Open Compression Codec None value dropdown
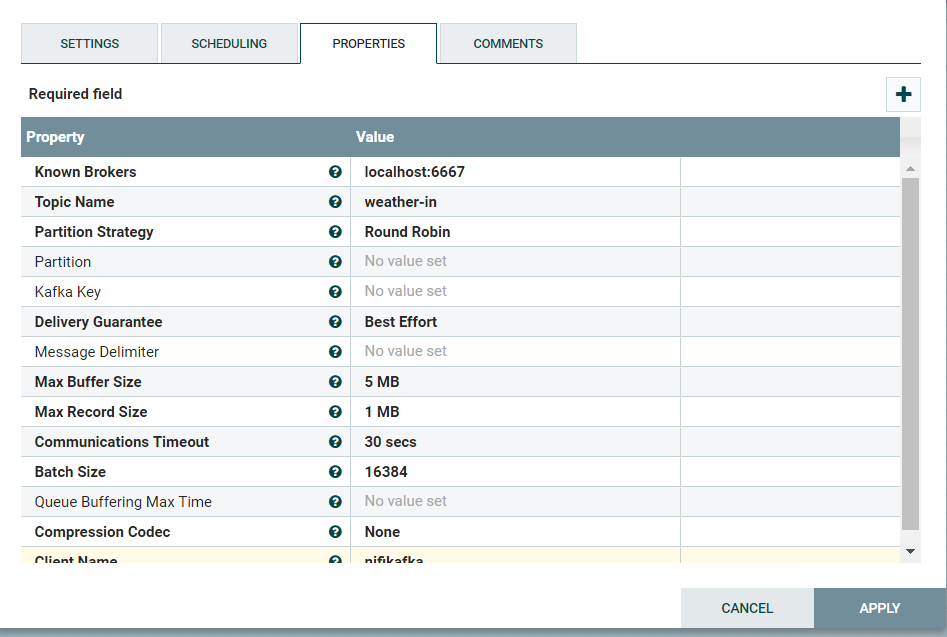The height and width of the screenshot is (637, 947). coord(514,532)
